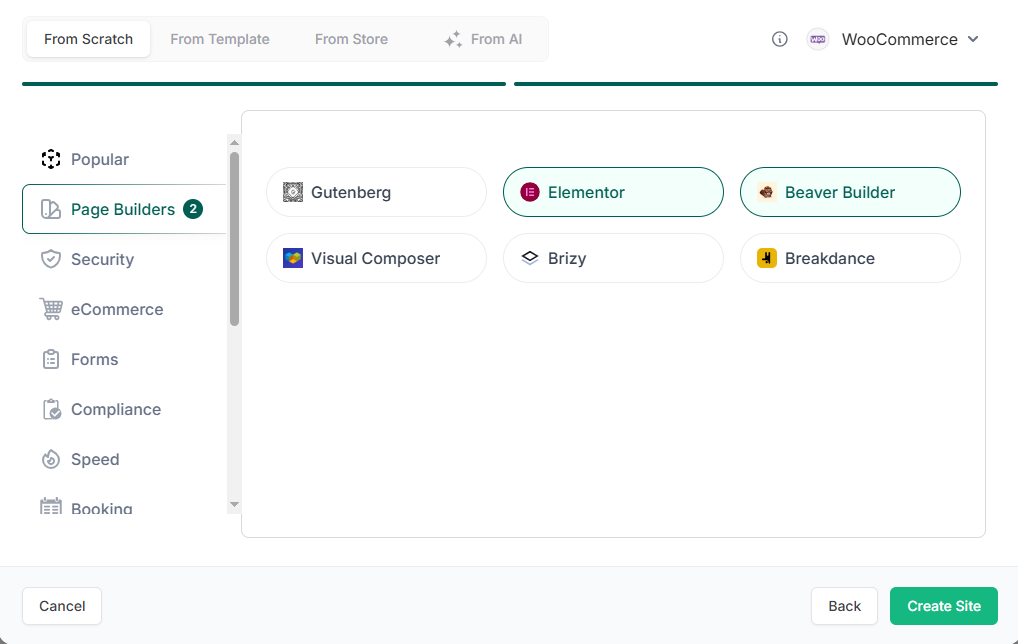Select the Visual Composer option
Viewport: 1018px width, 644px height.
(x=376, y=258)
